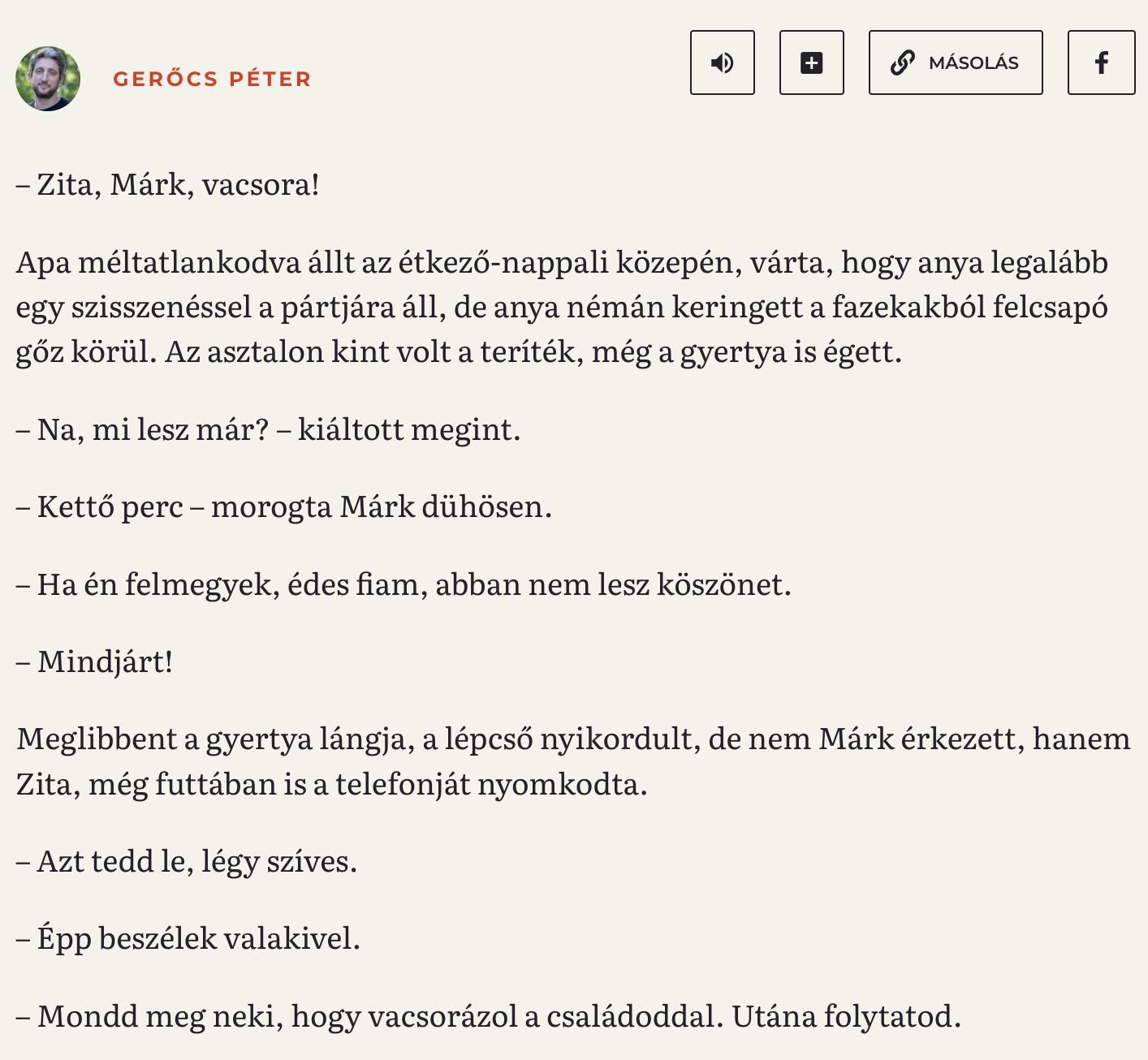The height and width of the screenshot is (1060, 1148).
Task: Click the plus icon to save the article
Action: pyautogui.click(x=812, y=62)
